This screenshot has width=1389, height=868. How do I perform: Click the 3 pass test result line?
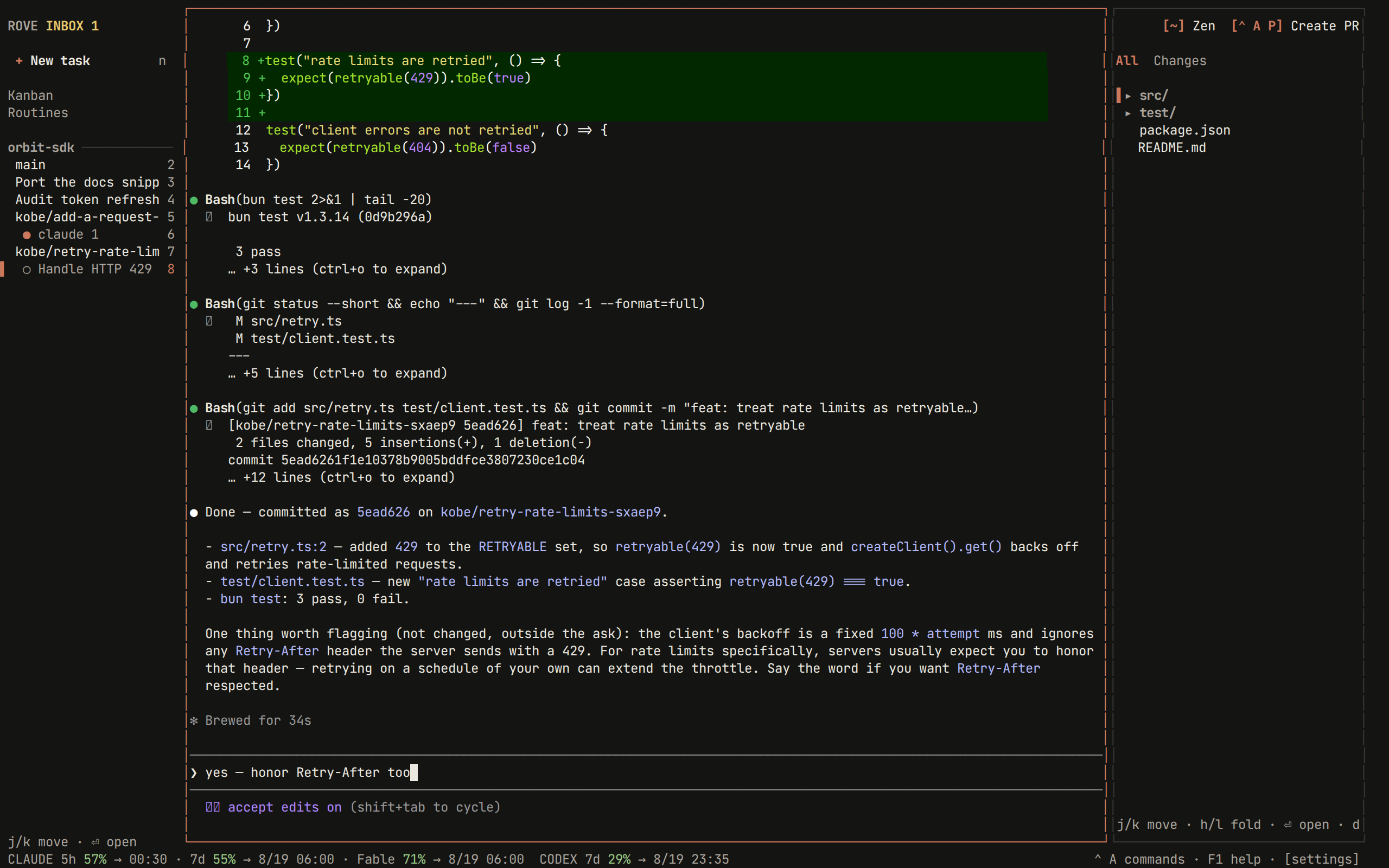coord(258,252)
